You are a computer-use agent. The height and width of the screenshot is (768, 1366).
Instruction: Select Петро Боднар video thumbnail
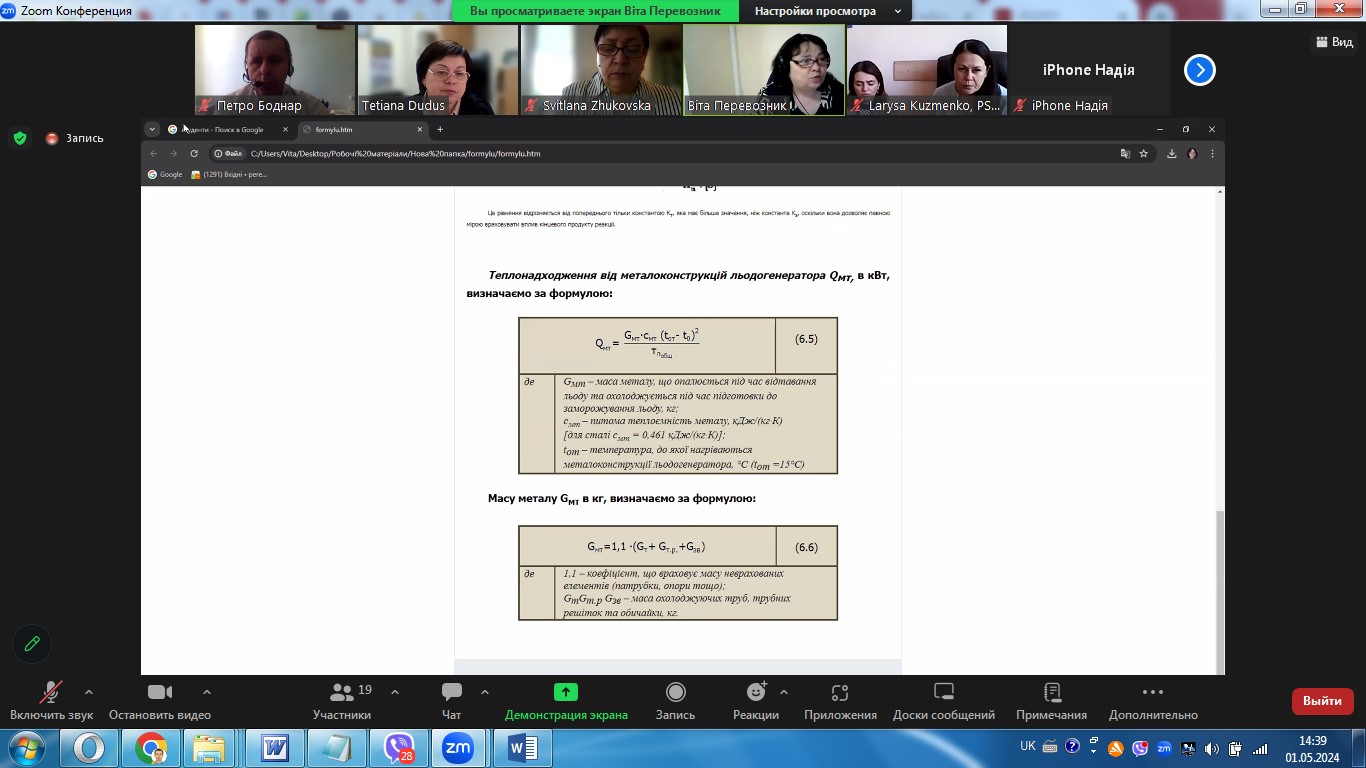(275, 70)
